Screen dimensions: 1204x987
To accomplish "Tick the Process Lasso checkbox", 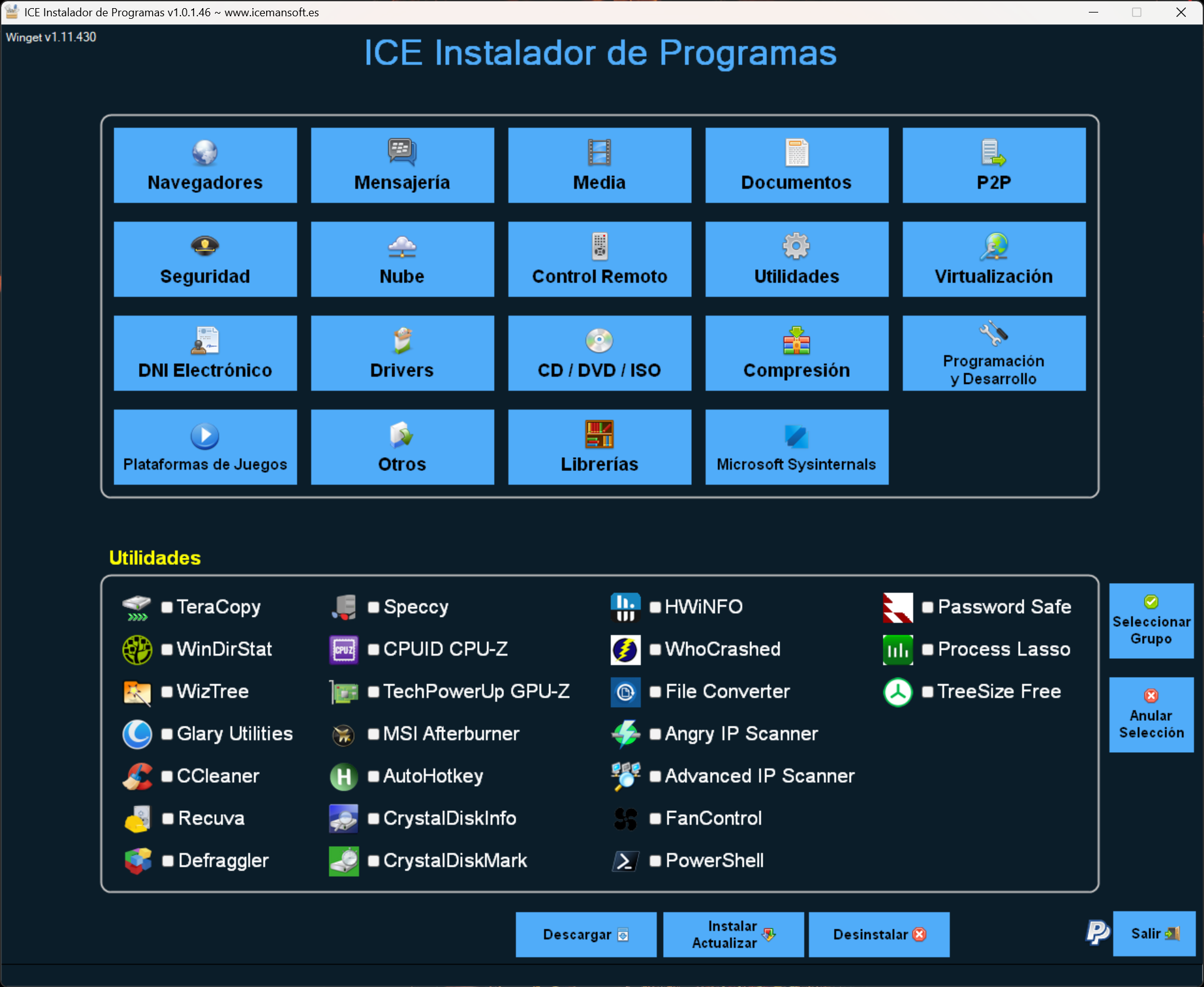I will pos(928,649).
